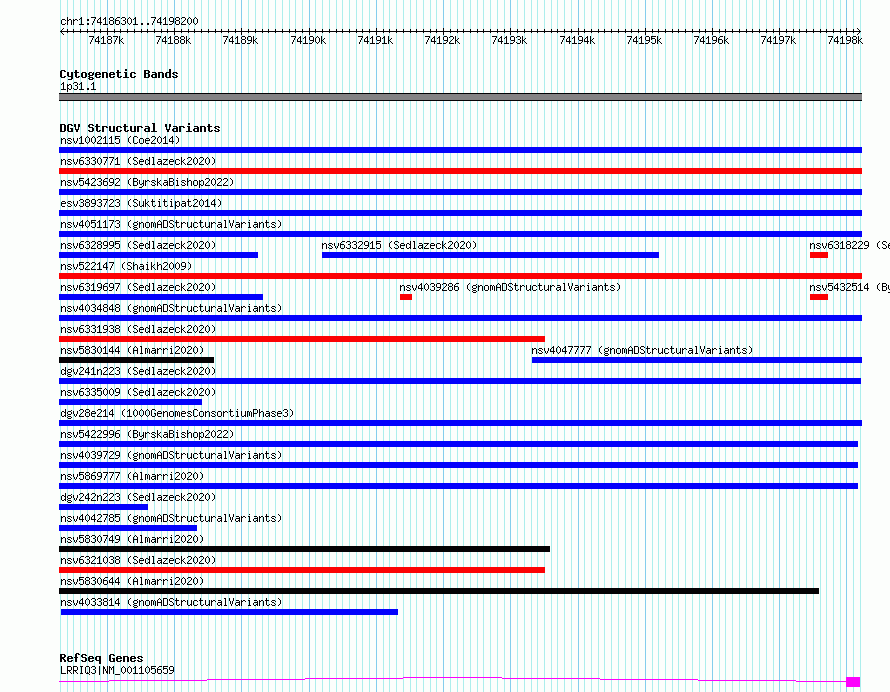Open dgv242n223 (Sedlazeck2020) variant
890x692 pixels.
click(x=138, y=497)
